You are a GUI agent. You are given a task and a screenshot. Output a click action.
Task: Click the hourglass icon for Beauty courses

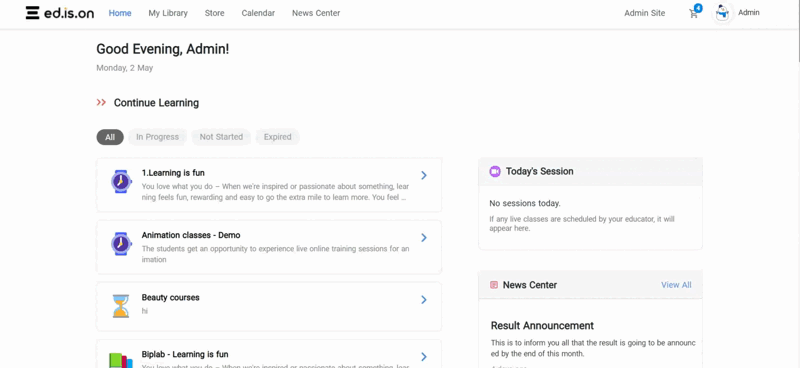(x=121, y=306)
